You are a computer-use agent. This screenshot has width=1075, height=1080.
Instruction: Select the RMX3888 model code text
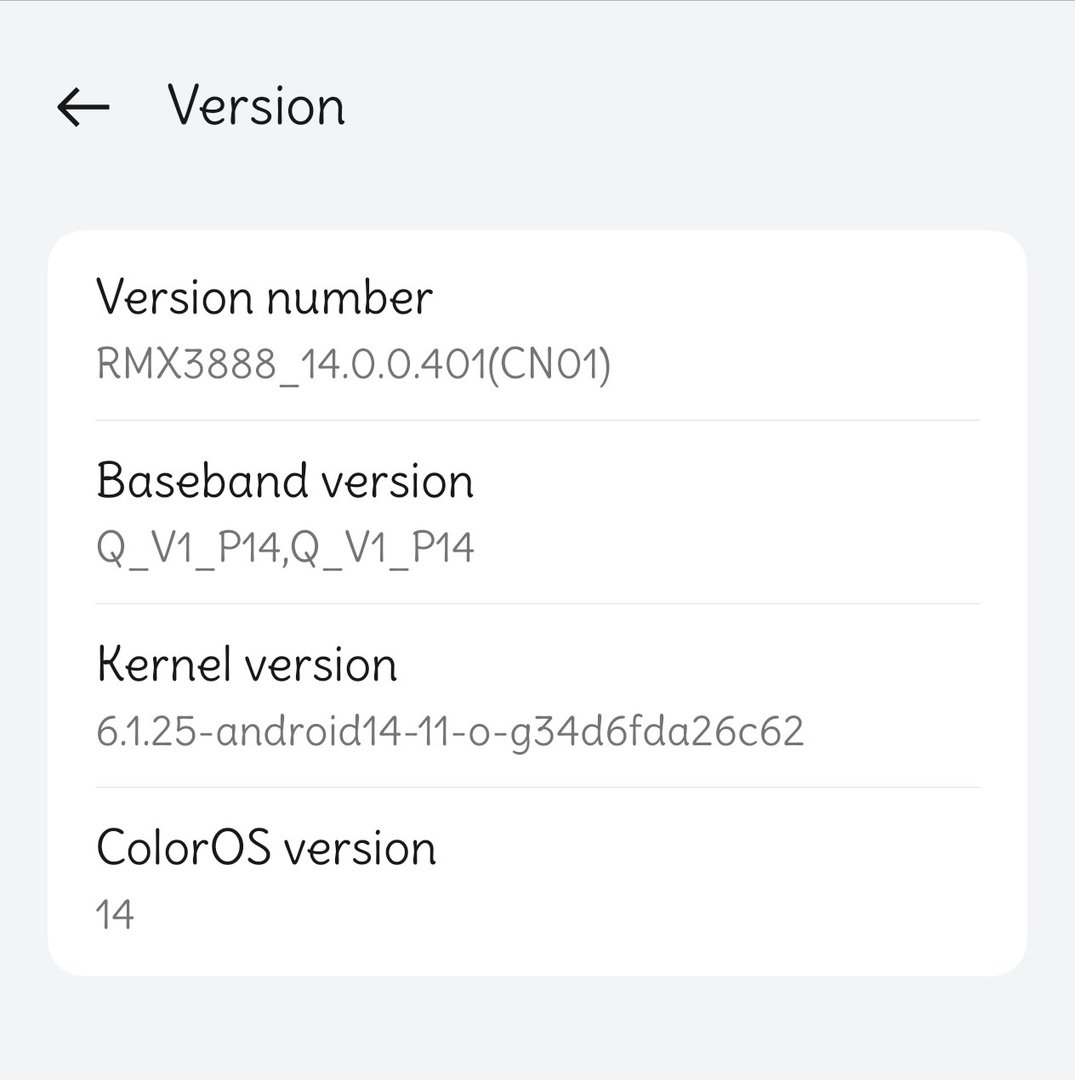(x=185, y=364)
